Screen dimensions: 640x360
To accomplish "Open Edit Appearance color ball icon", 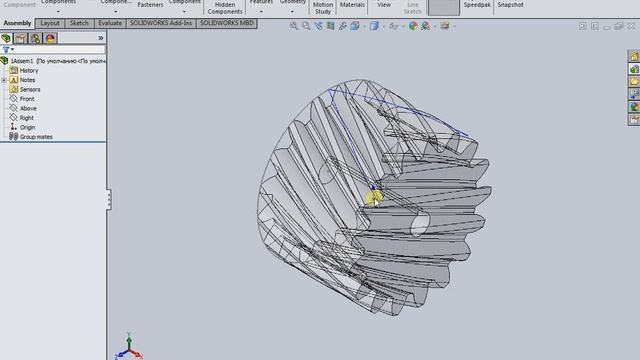I will (413, 26).
